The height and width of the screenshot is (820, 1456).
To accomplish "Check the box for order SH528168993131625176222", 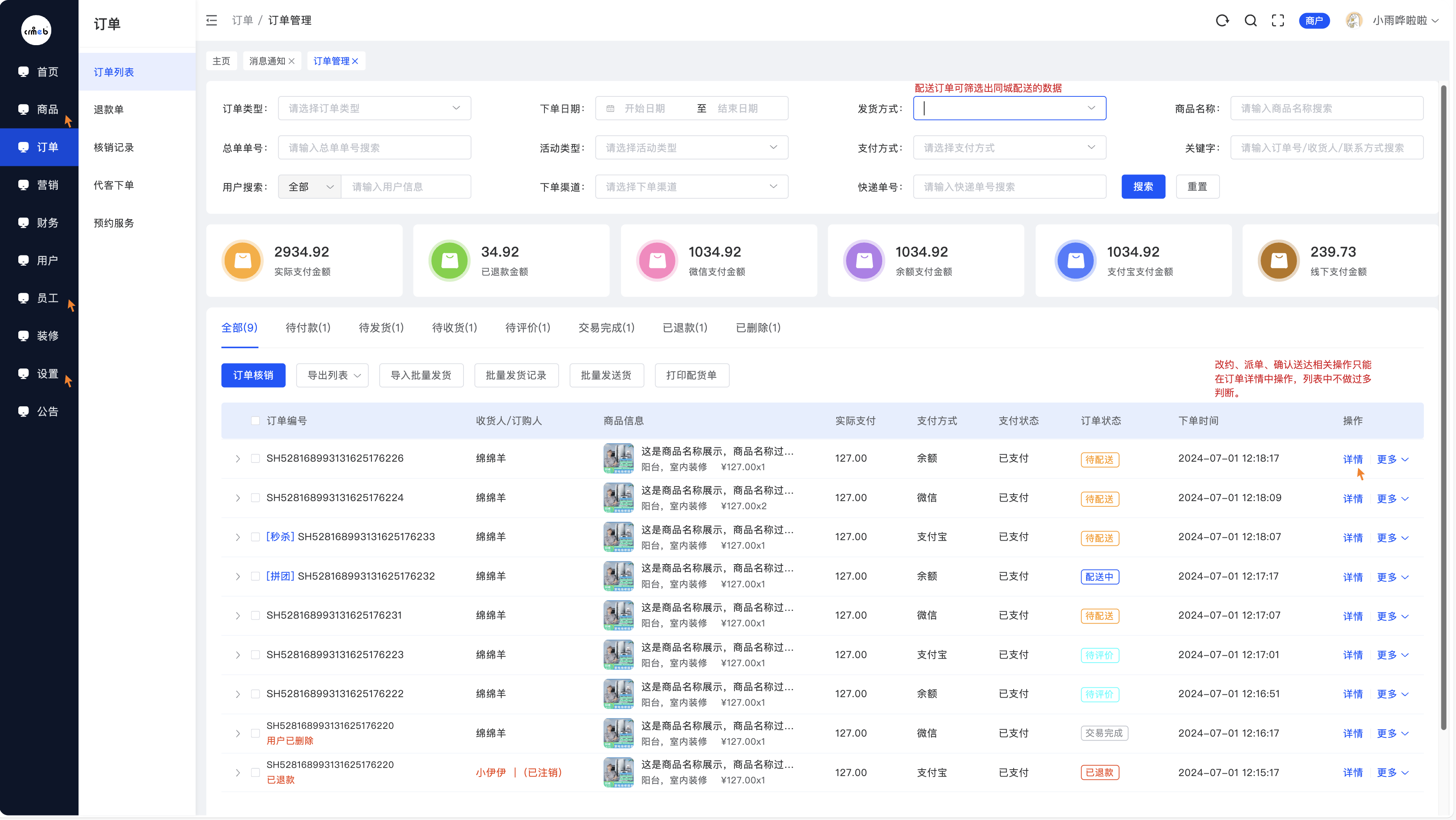I will click(x=256, y=694).
